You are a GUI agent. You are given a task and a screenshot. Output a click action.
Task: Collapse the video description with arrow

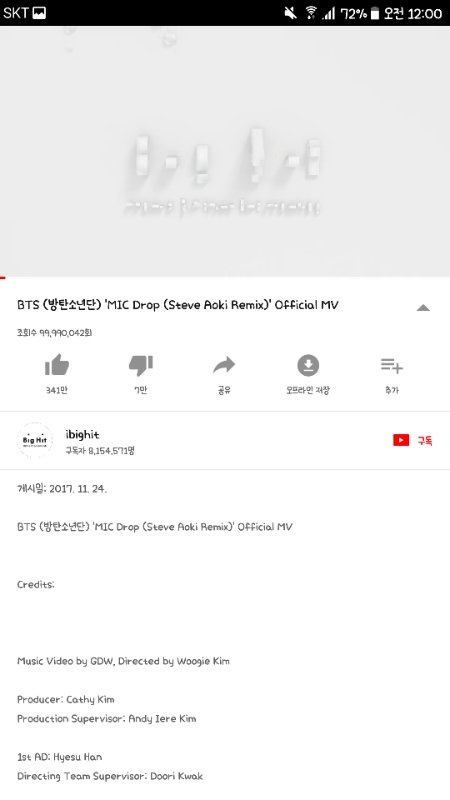[423, 307]
